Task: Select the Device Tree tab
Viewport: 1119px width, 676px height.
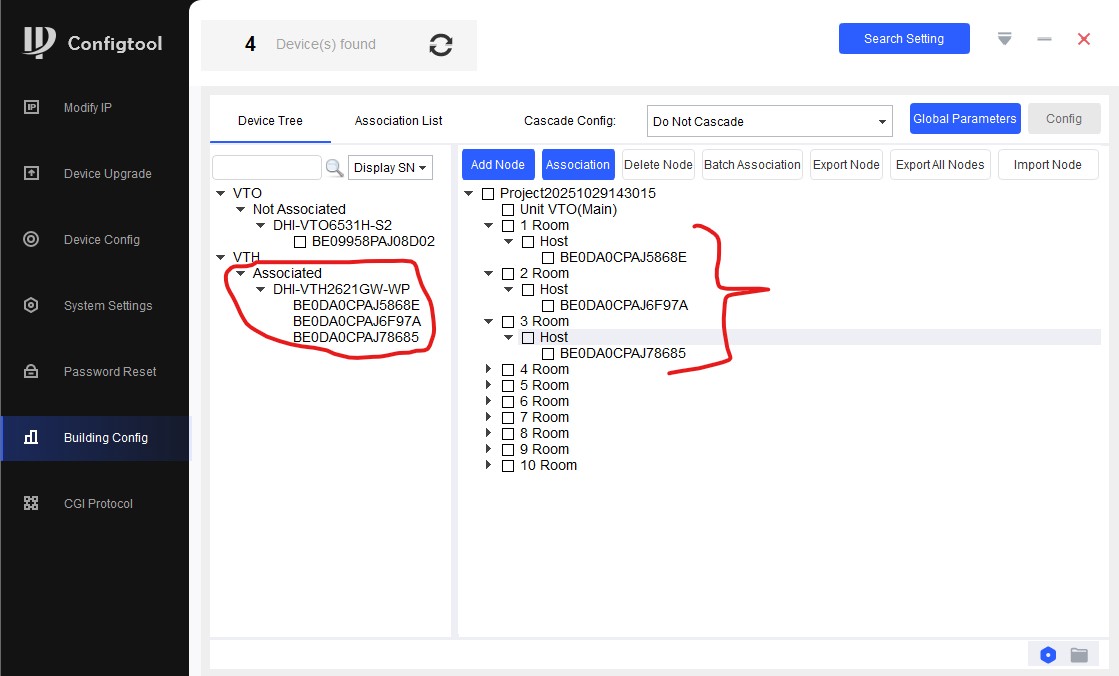Action: [270, 121]
